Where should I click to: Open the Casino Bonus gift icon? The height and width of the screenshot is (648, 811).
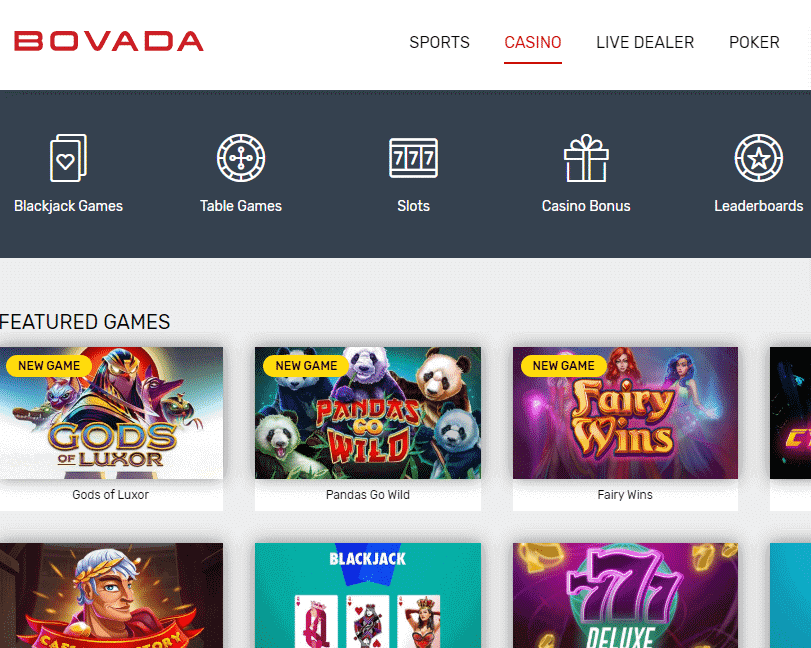(586, 158)
